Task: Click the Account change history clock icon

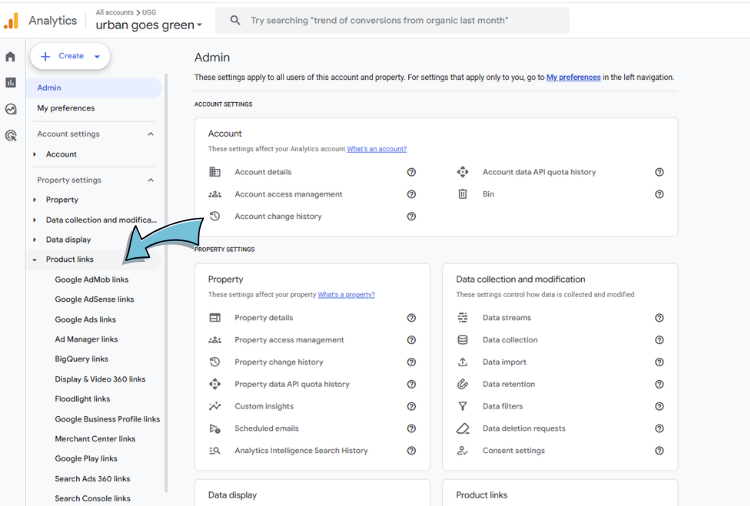Action: [x=215, y=216]
